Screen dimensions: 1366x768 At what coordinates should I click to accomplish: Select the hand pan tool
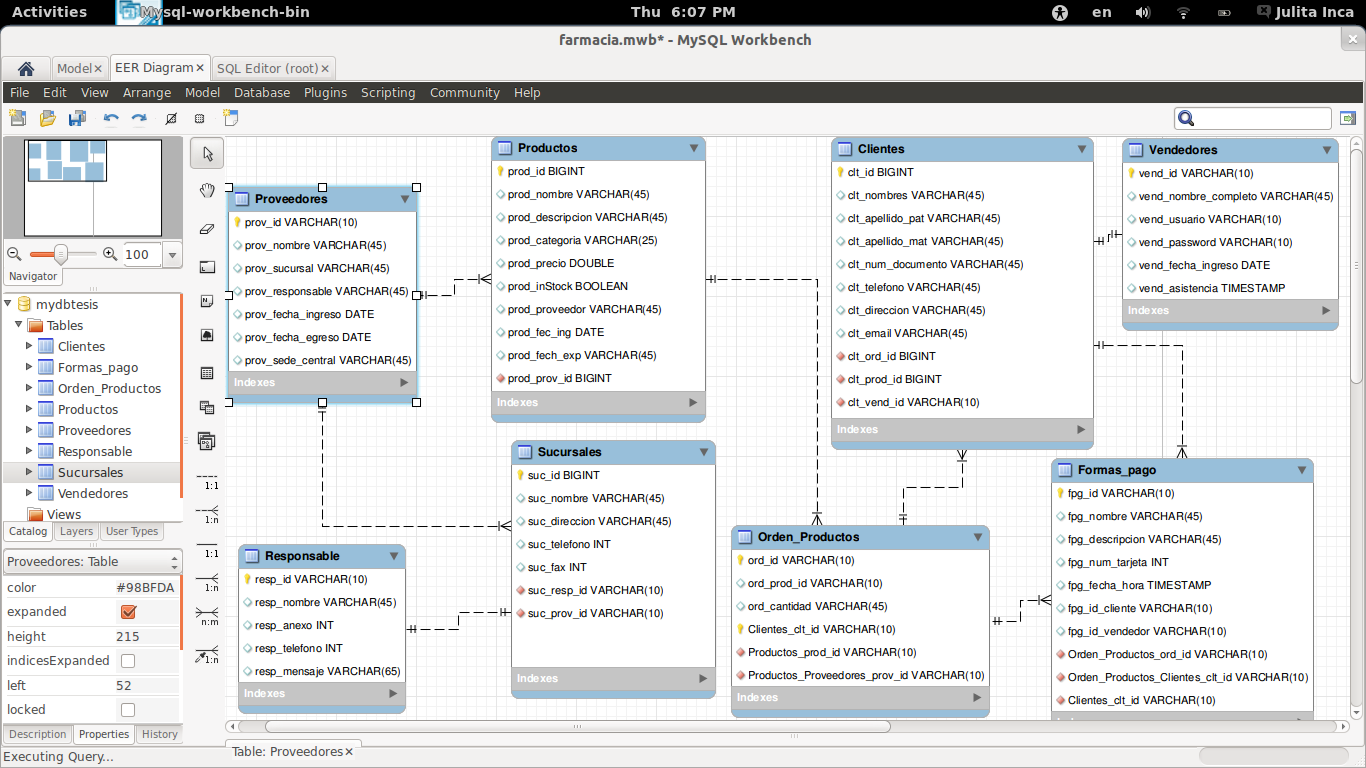207,190
